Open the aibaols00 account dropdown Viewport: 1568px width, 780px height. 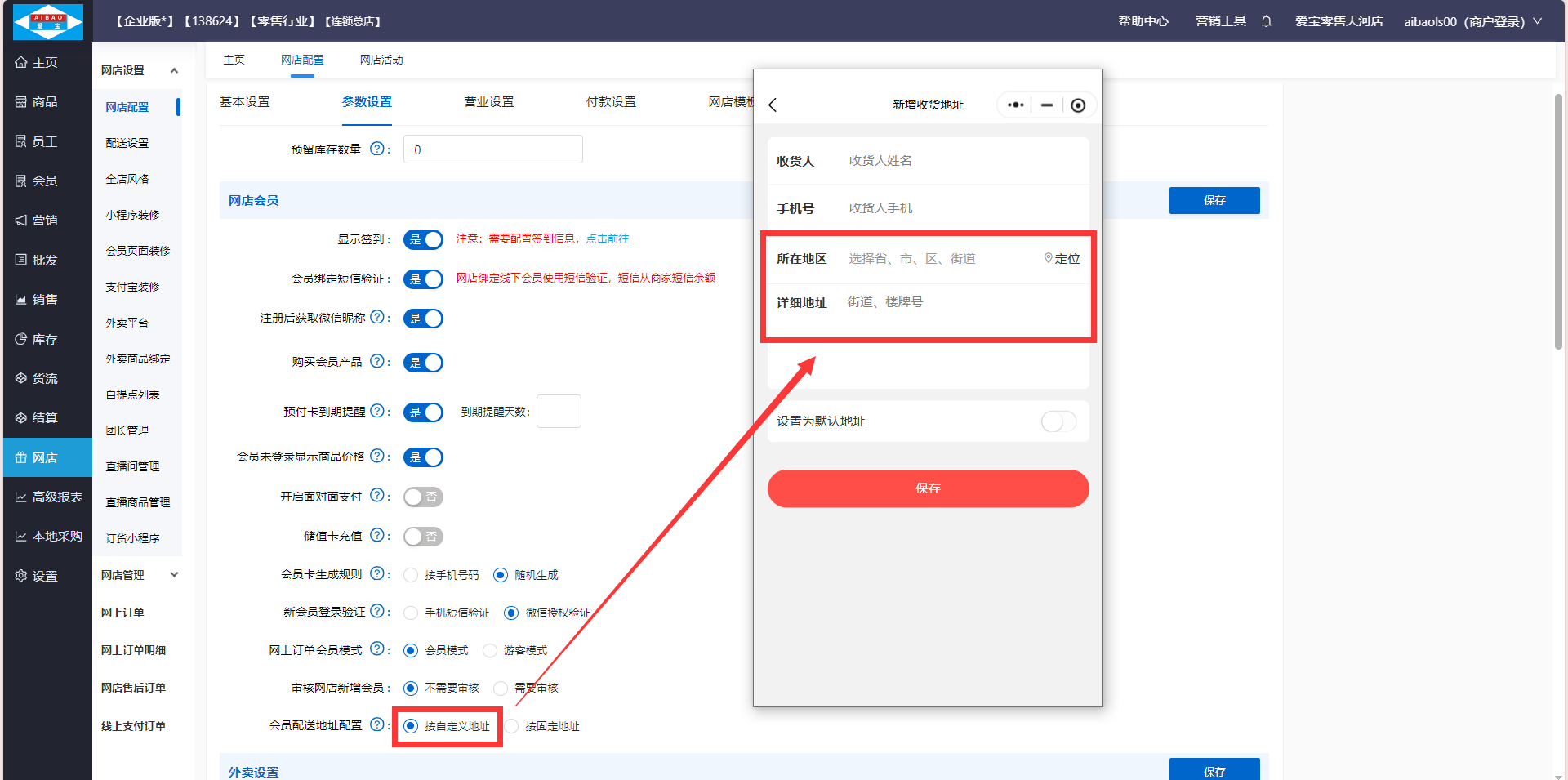[1472, 21]
